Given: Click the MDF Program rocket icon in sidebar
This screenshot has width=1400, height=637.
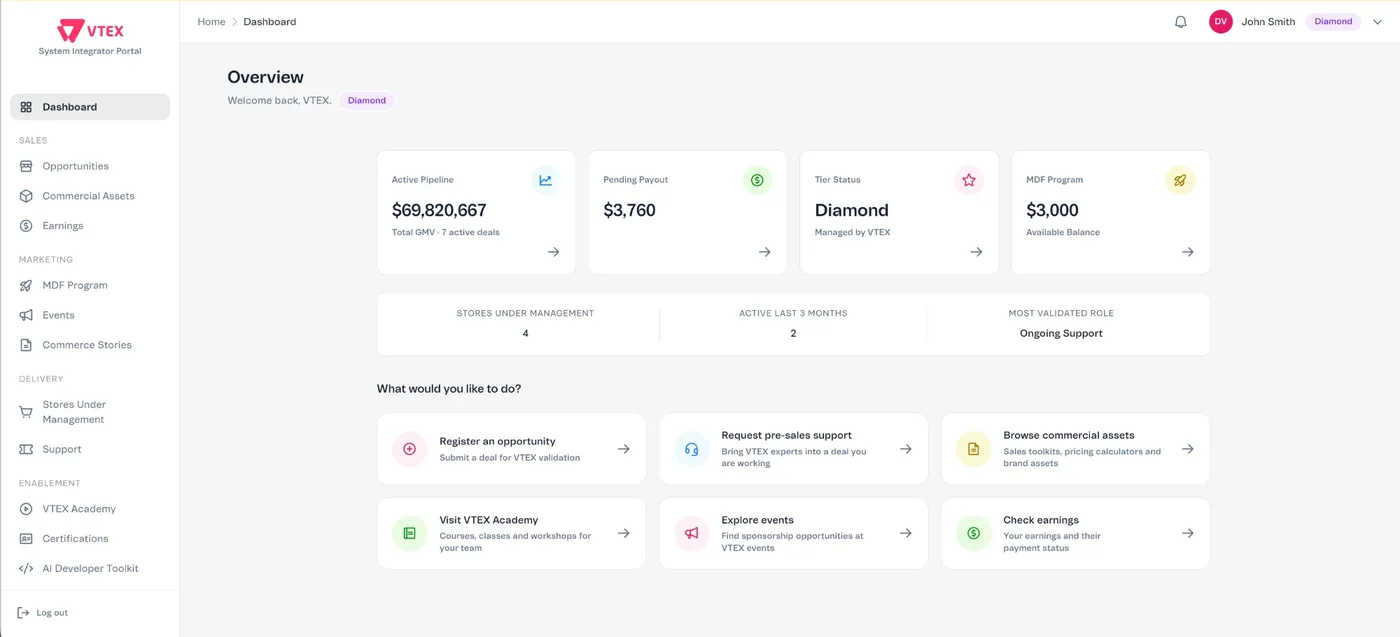Looking at the screenshot, I should [x=26, y=285].
